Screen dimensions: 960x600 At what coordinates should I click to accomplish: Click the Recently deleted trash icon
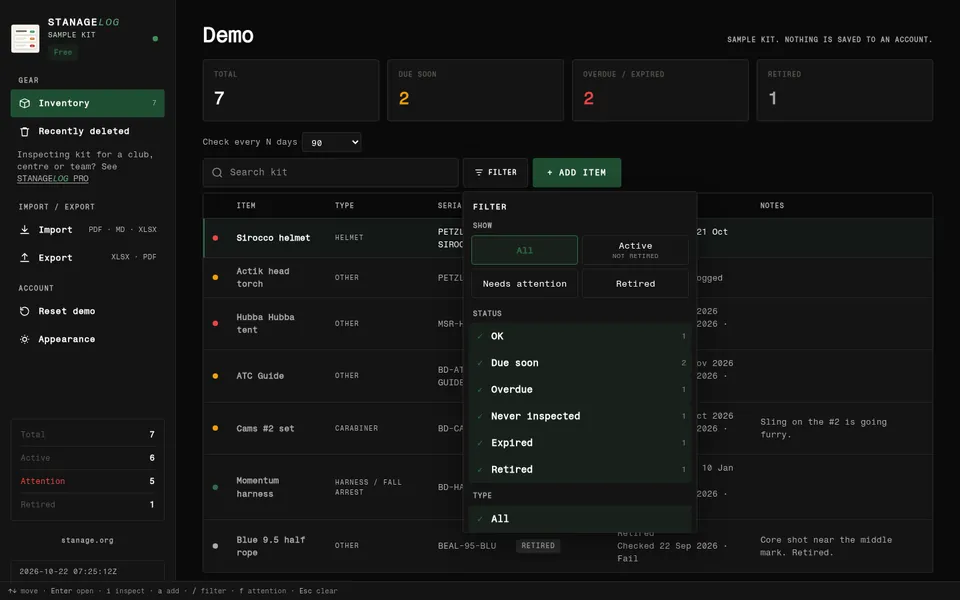[24, 131]
